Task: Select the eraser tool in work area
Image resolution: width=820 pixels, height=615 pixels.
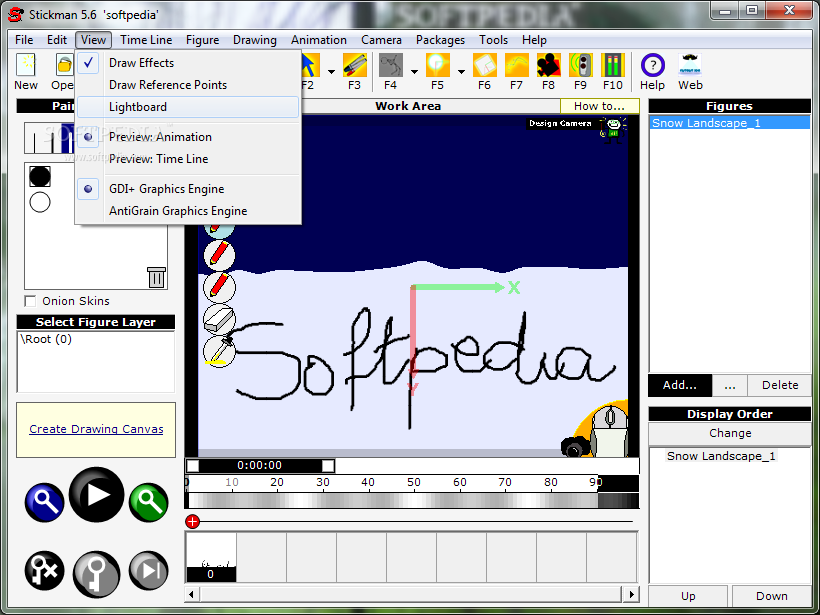Action: [x=219, y=320]
